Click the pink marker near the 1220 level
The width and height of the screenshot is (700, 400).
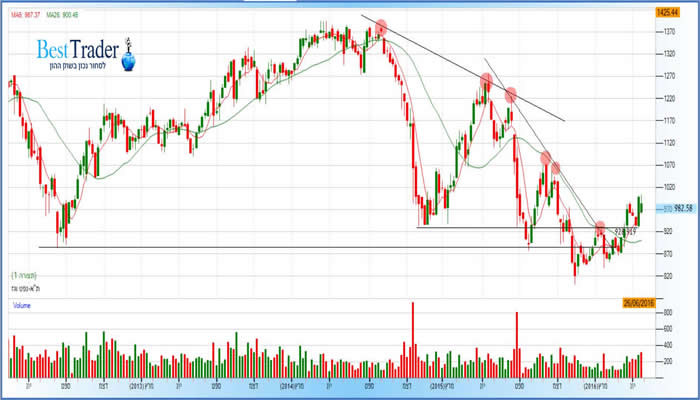click(x=510, y=96)
